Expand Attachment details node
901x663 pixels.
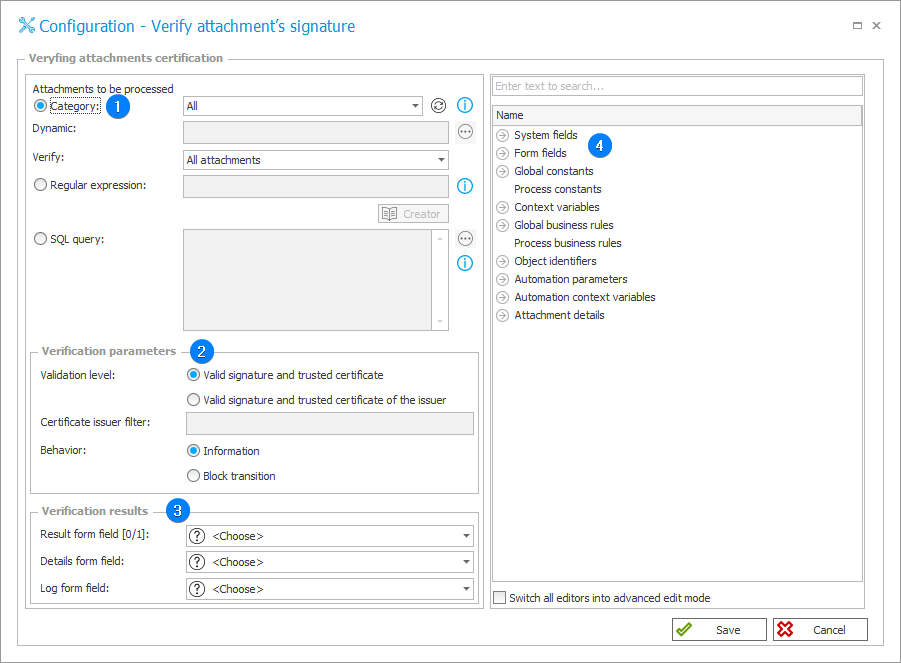[x=503, y=315]
